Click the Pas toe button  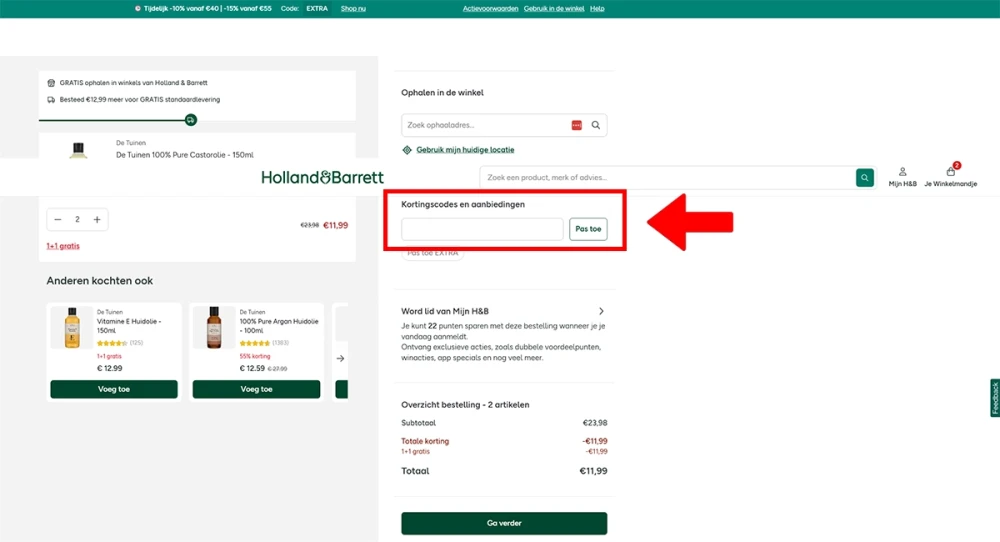click(588, 229)
